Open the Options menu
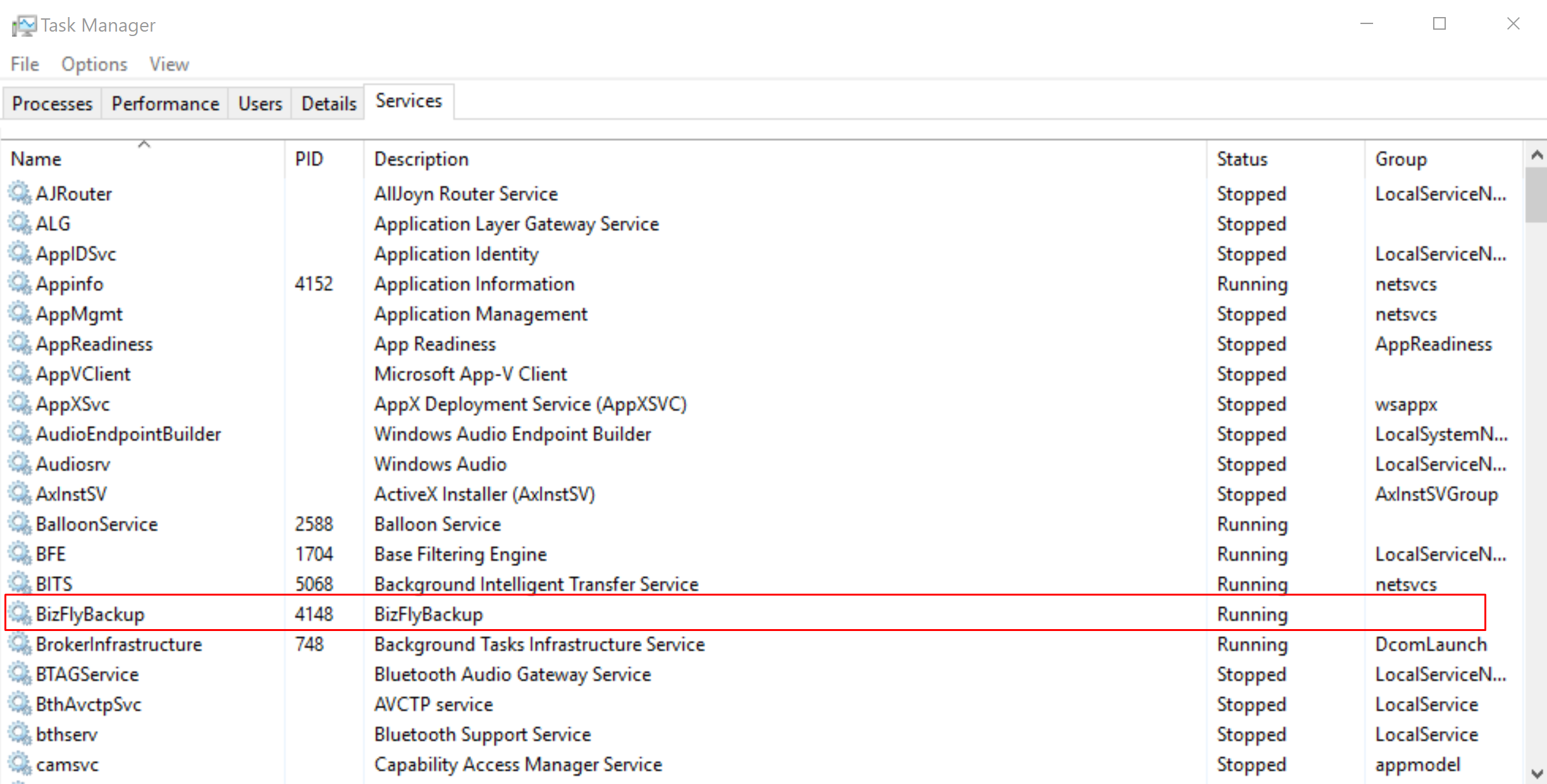Viewport: 1547px width, 784px height. click(x=94, y=64)
